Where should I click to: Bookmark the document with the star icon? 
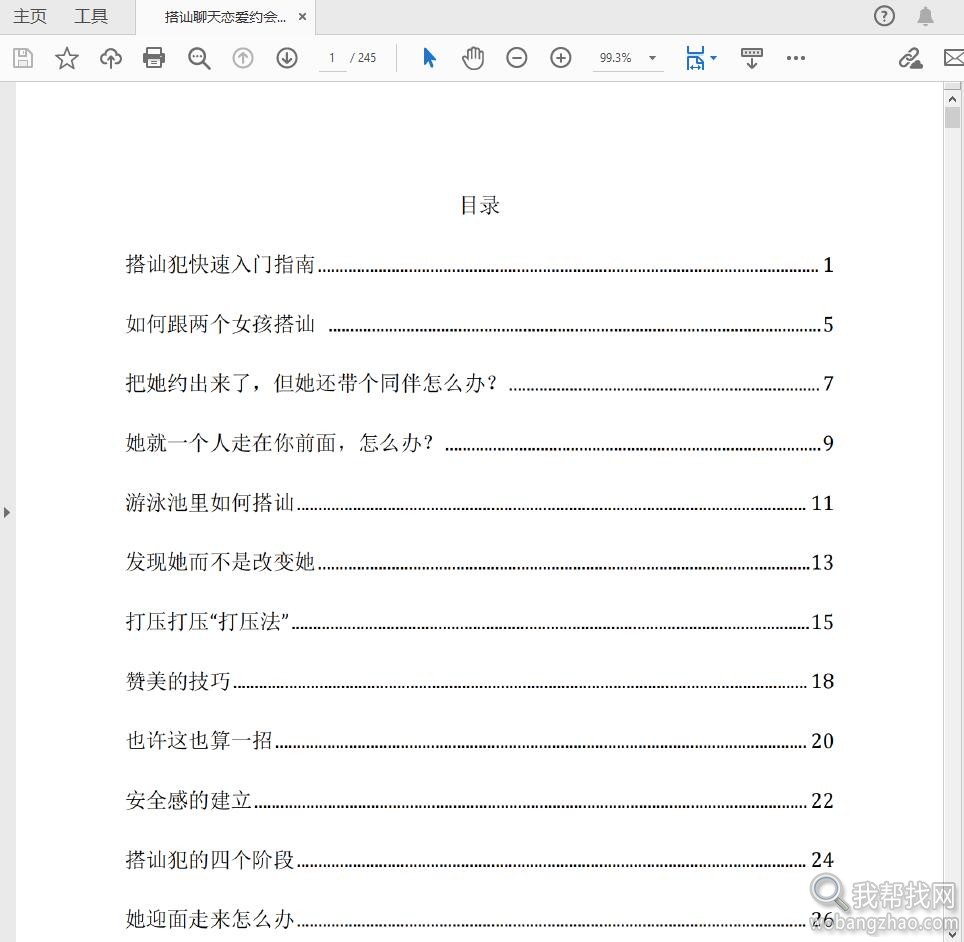pos(66,58)
